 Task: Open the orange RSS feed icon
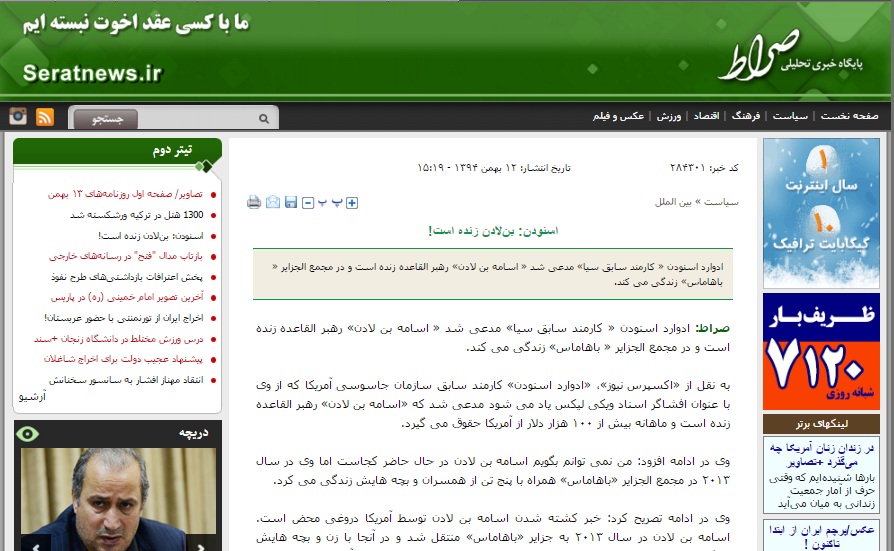(x=45, y=117)
